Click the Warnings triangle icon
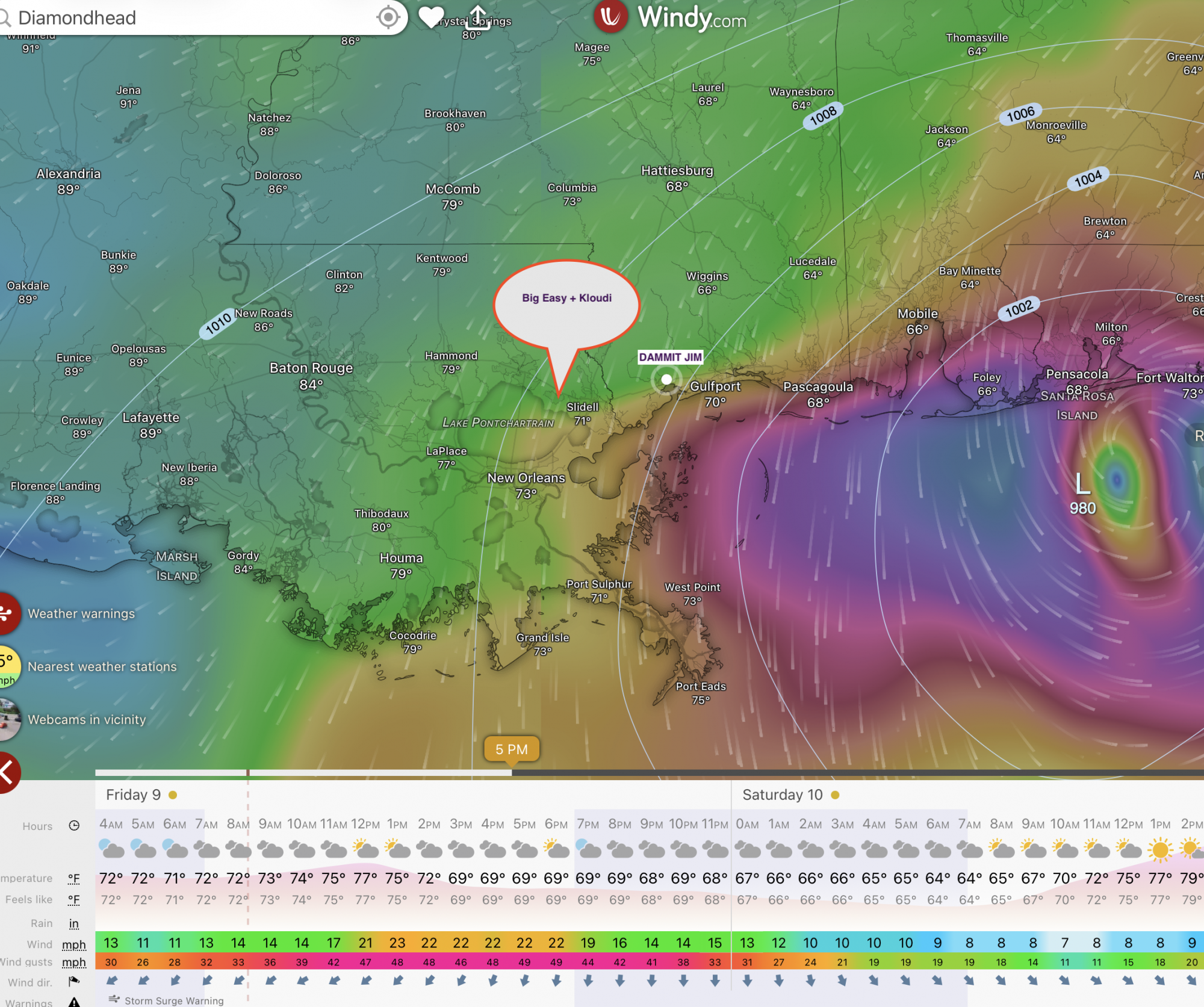The height and width of the screenshot is (1007, 1204). [74, 1002]
